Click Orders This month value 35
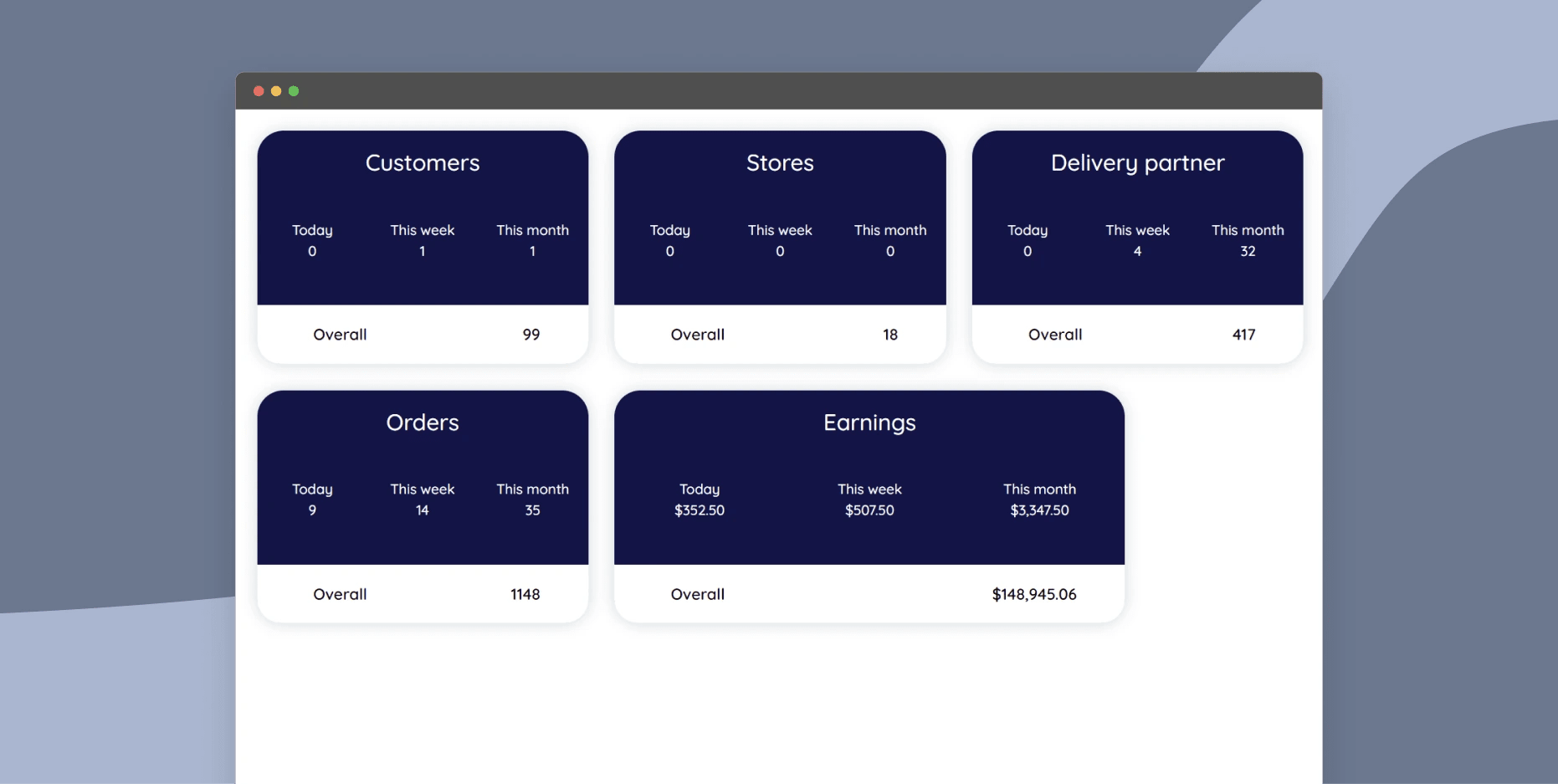Viewport: 1558px width, 784px height. pos(532,510)
